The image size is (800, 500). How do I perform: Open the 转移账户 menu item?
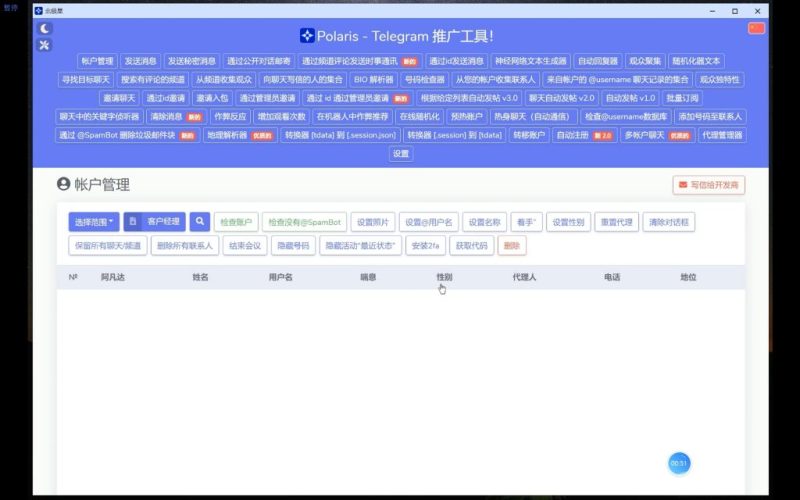point(529,135)
